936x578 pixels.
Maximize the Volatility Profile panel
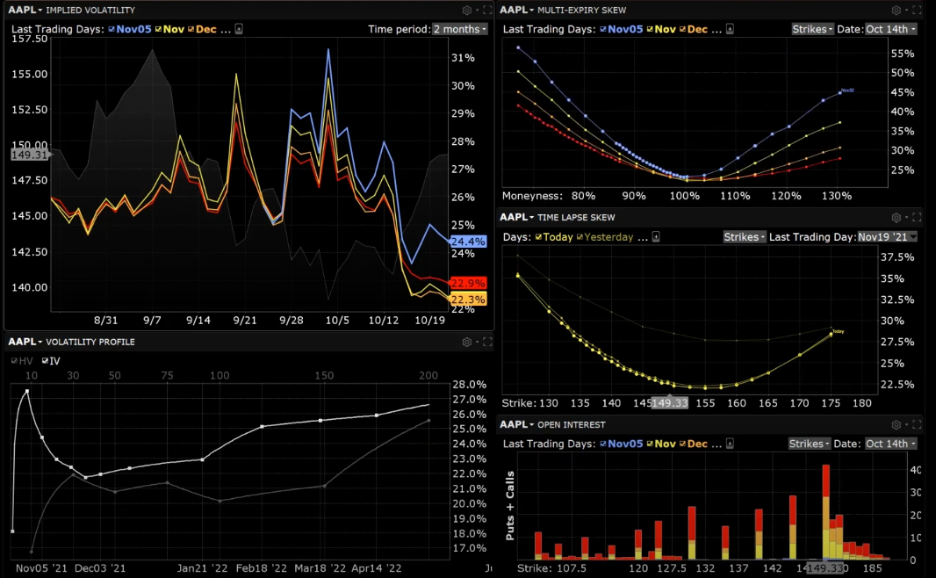coord(488,342)
